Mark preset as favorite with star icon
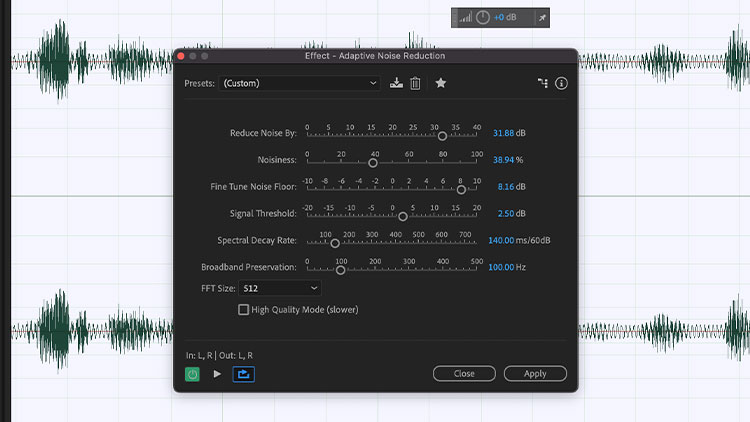This screenshot has height=422, width=750. pos(441,83)
